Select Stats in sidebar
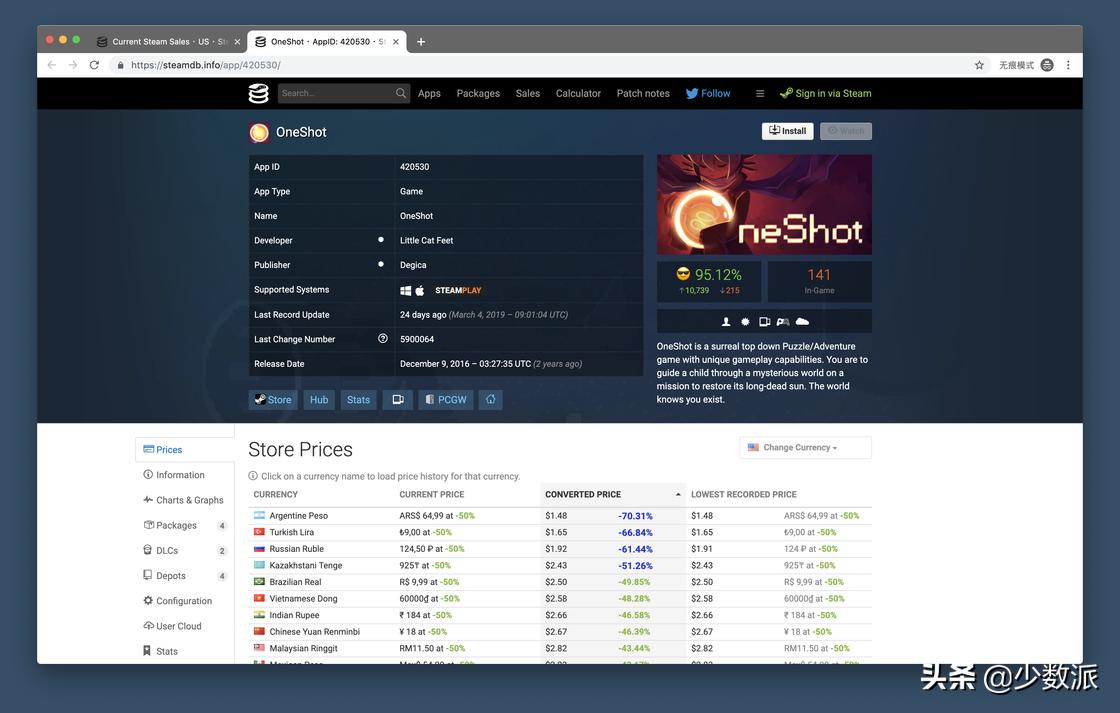The image size is (1120, 713). coord(184,652)
